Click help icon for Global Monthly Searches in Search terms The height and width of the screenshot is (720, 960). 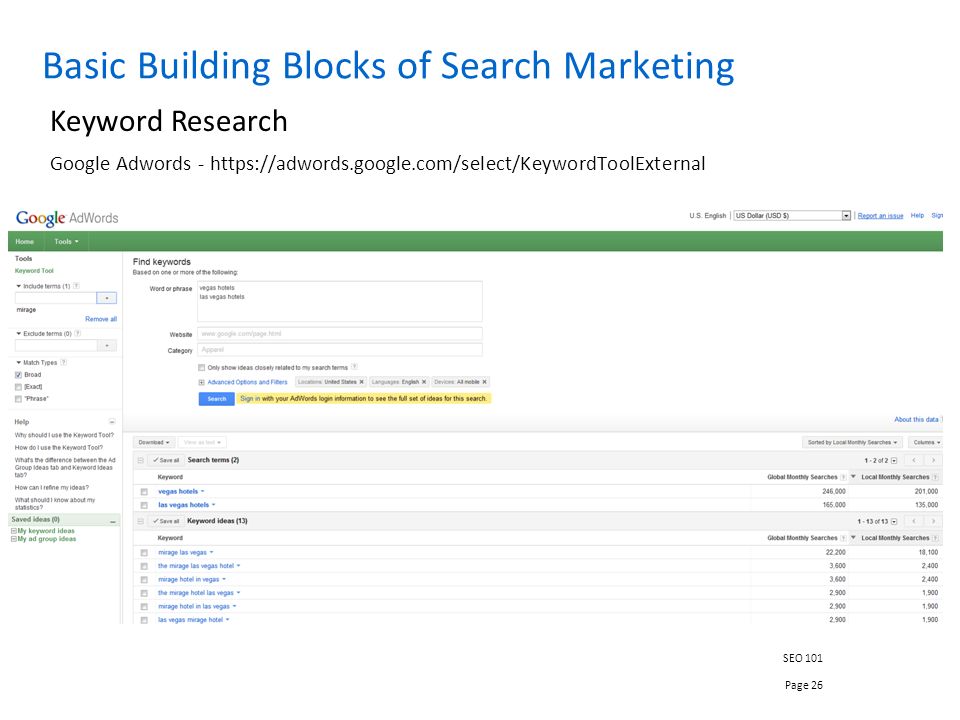tap(843, 477)
